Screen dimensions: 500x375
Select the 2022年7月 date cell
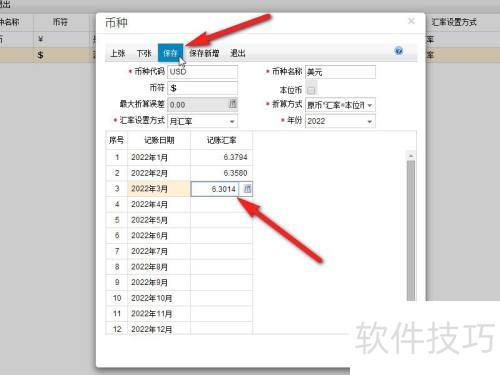159,251
